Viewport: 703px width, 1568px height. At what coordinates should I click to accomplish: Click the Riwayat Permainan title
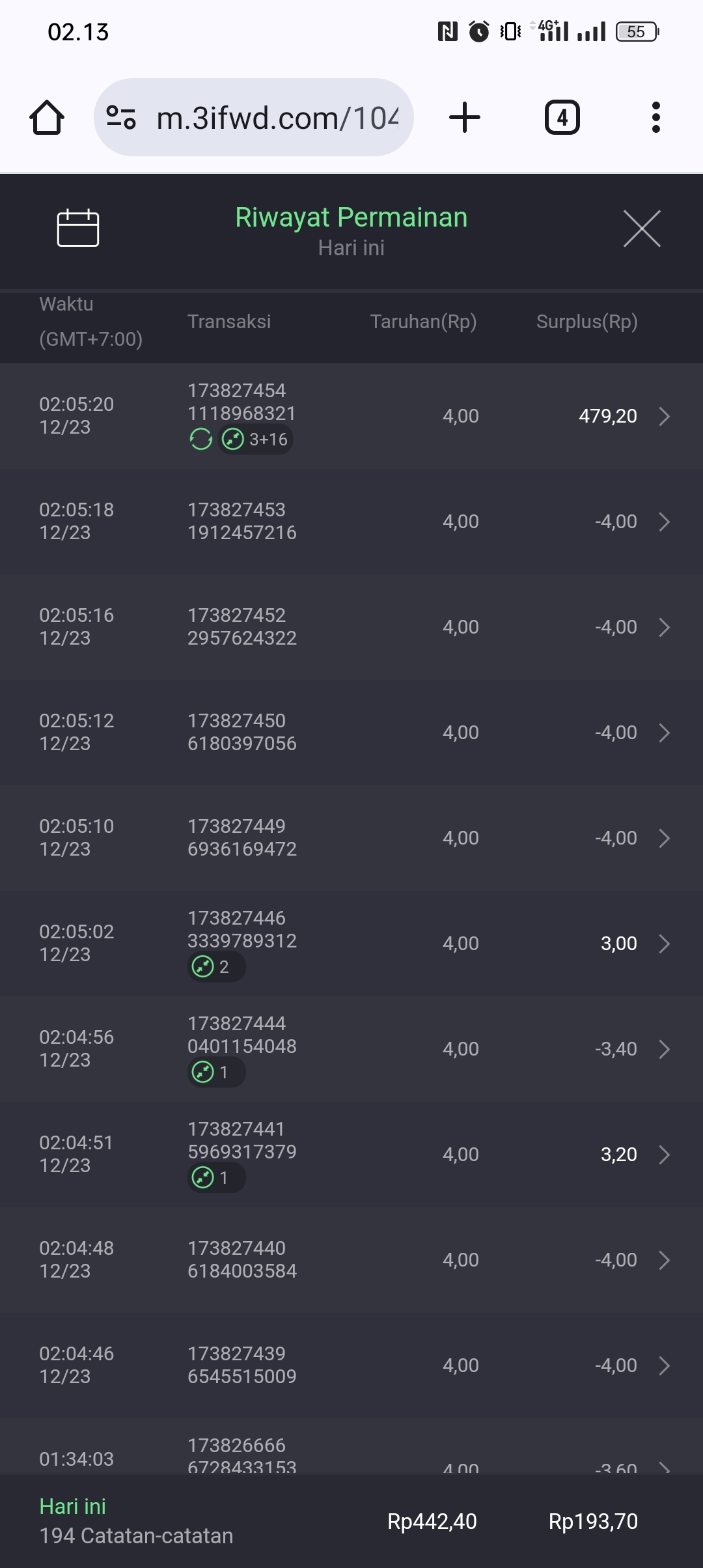tap(351, 217)
